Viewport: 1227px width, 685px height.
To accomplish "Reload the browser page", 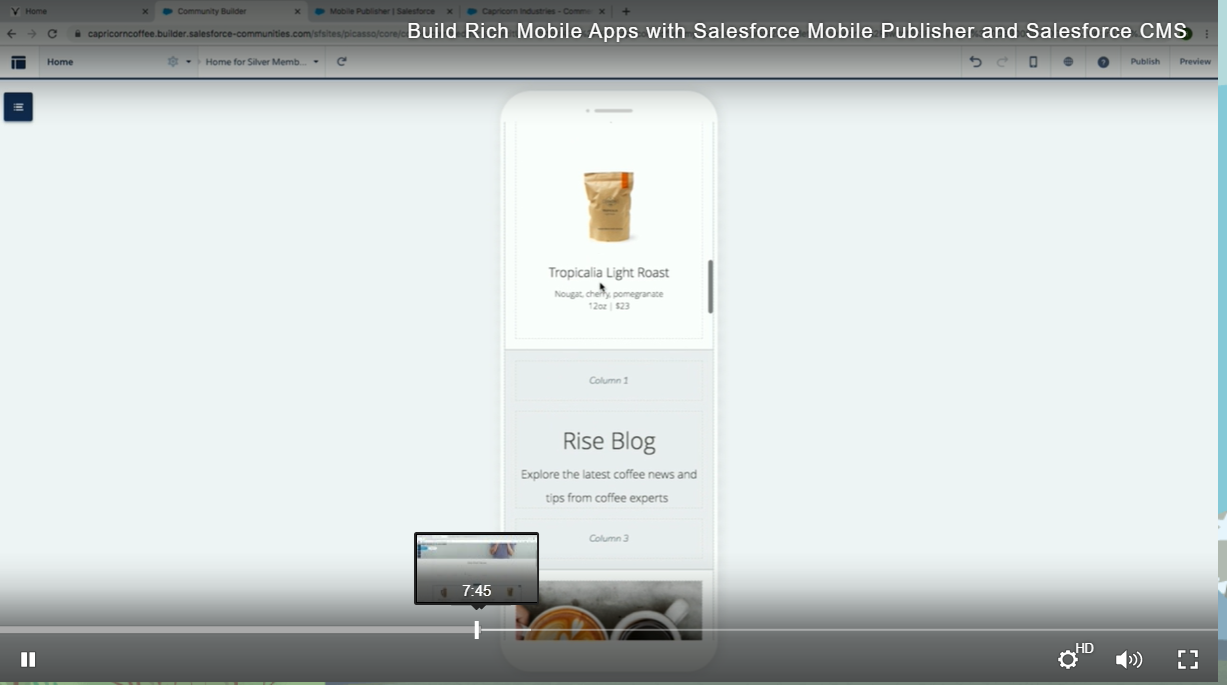I will [x=52, y=33].
